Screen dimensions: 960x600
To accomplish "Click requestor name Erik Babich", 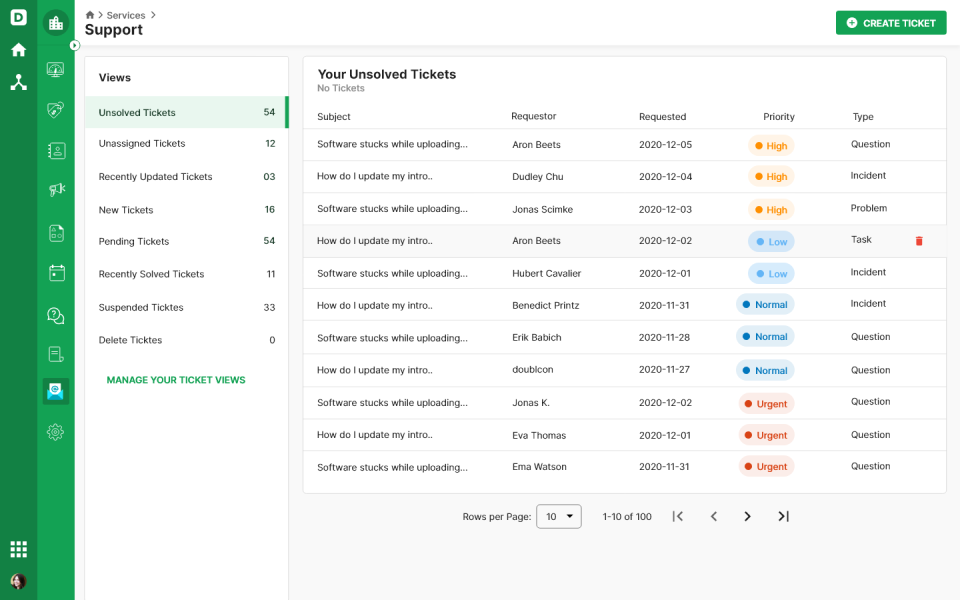I will [x=536, y=337].
